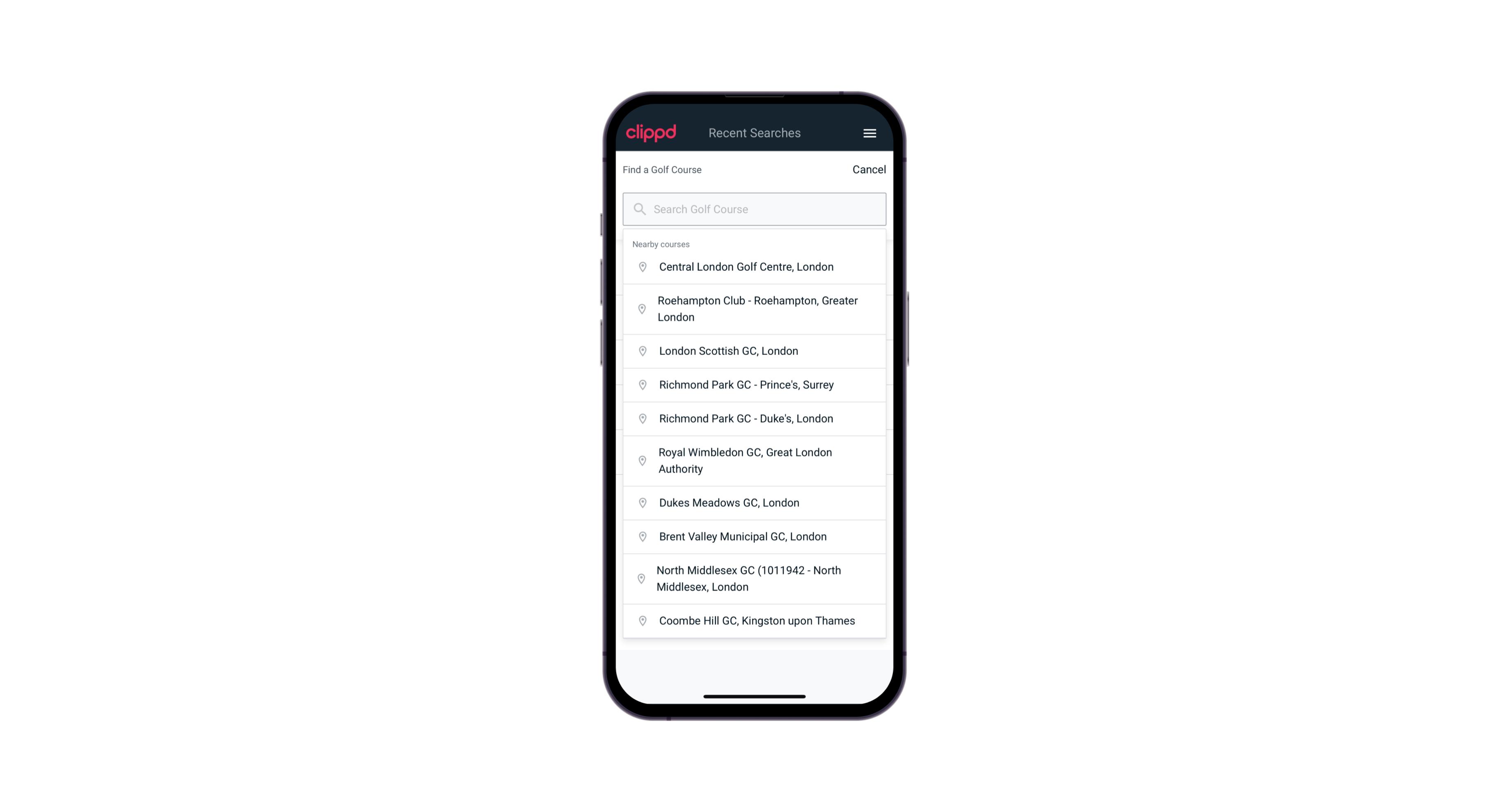
Task: Click North Middlesex GC listing
Action: click(754, 578)
